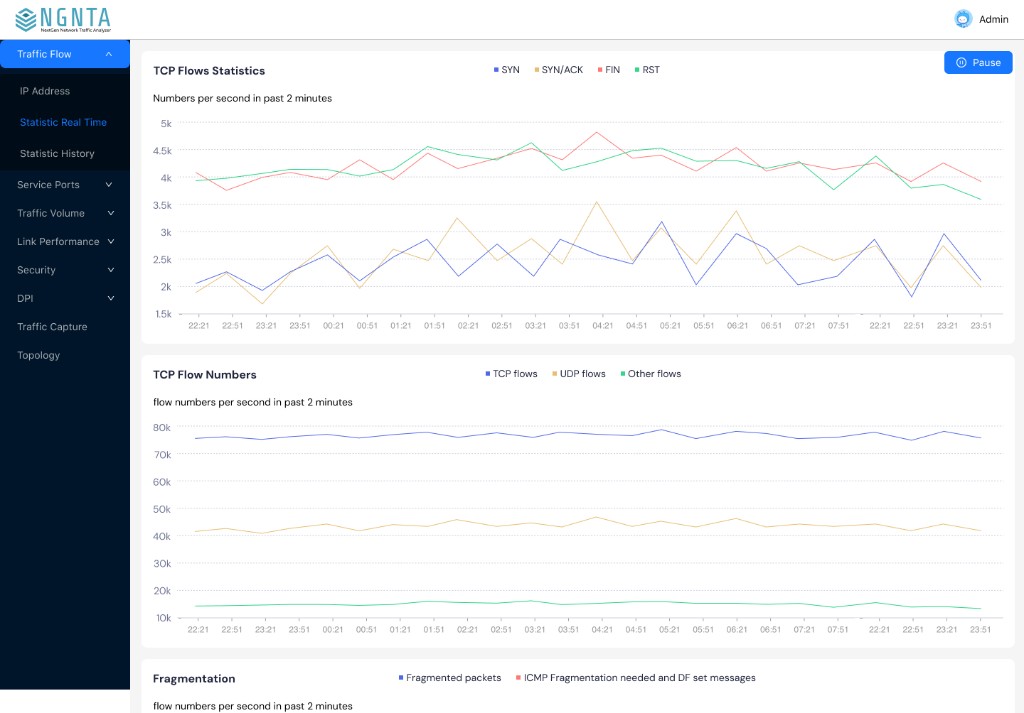1024x713 pixels.
Task: Toggle SYN/ACK series in legend
Action: [x=558, y=70]
